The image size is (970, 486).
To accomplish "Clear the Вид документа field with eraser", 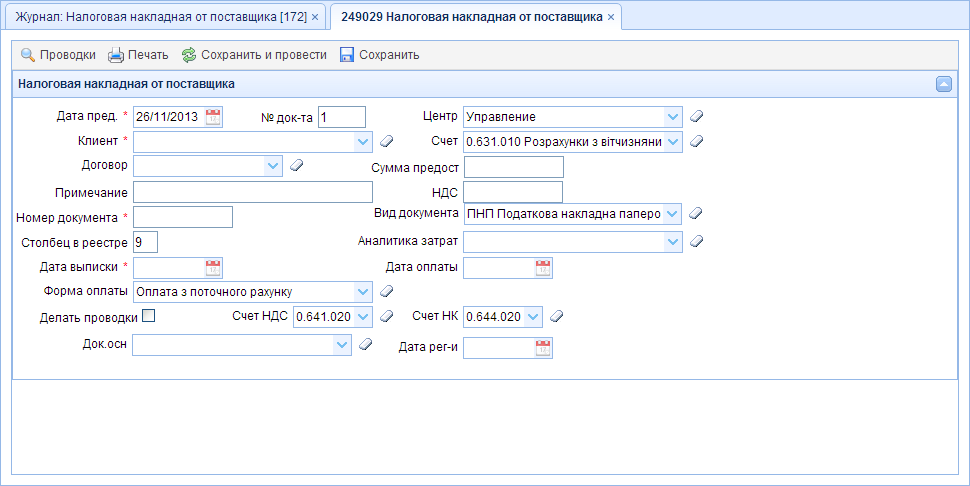I will click(696, 213).
